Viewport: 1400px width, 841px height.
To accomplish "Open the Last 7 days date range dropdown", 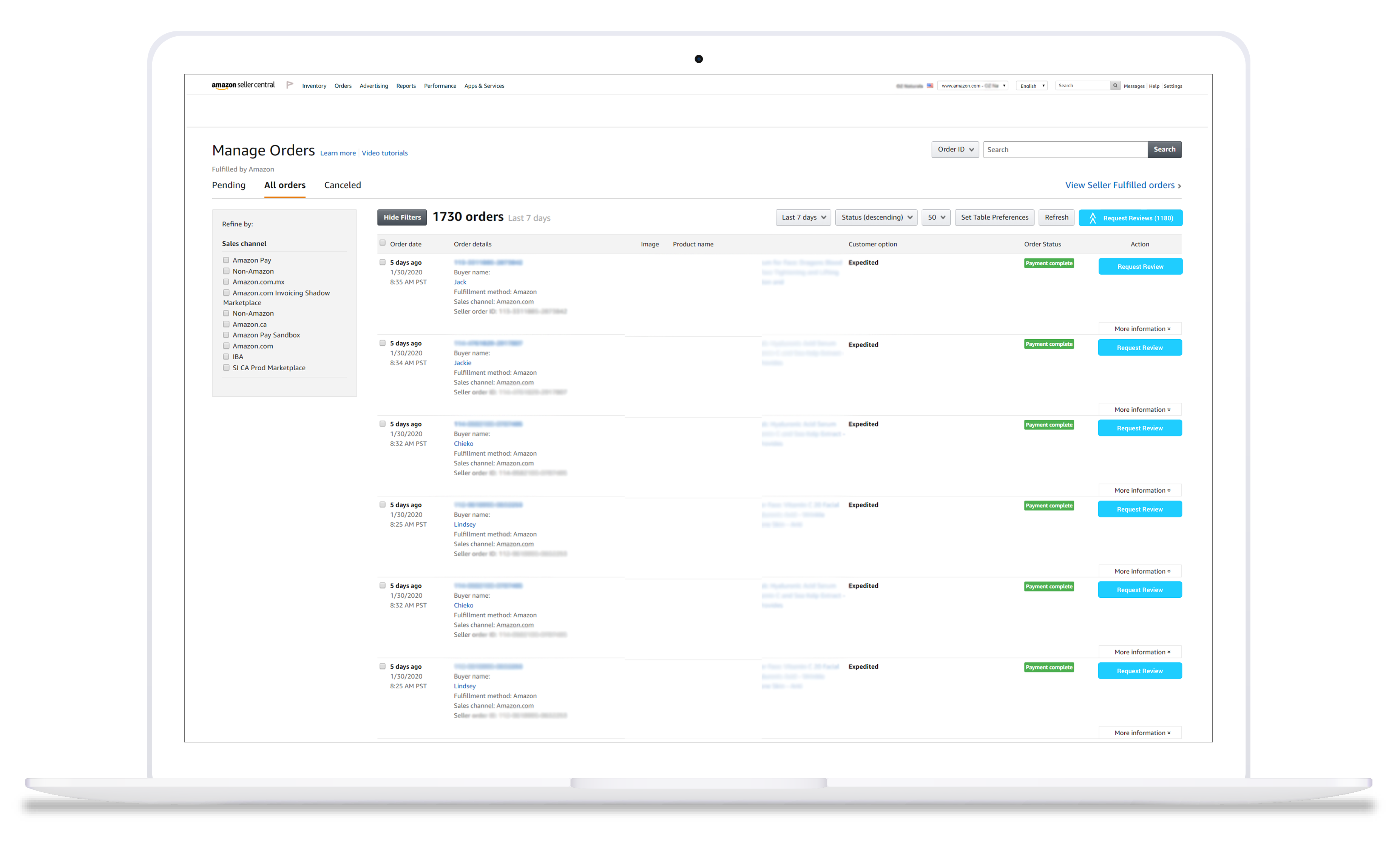I will tap(803, 218).
